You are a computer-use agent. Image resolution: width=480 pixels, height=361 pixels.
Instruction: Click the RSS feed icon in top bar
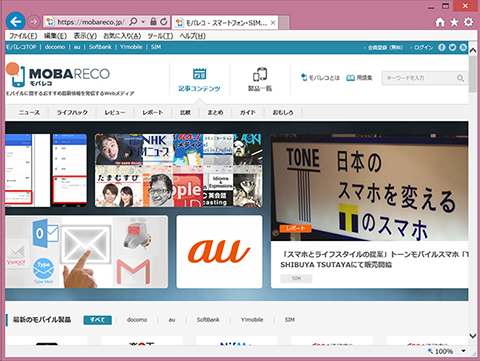[463, 47]
